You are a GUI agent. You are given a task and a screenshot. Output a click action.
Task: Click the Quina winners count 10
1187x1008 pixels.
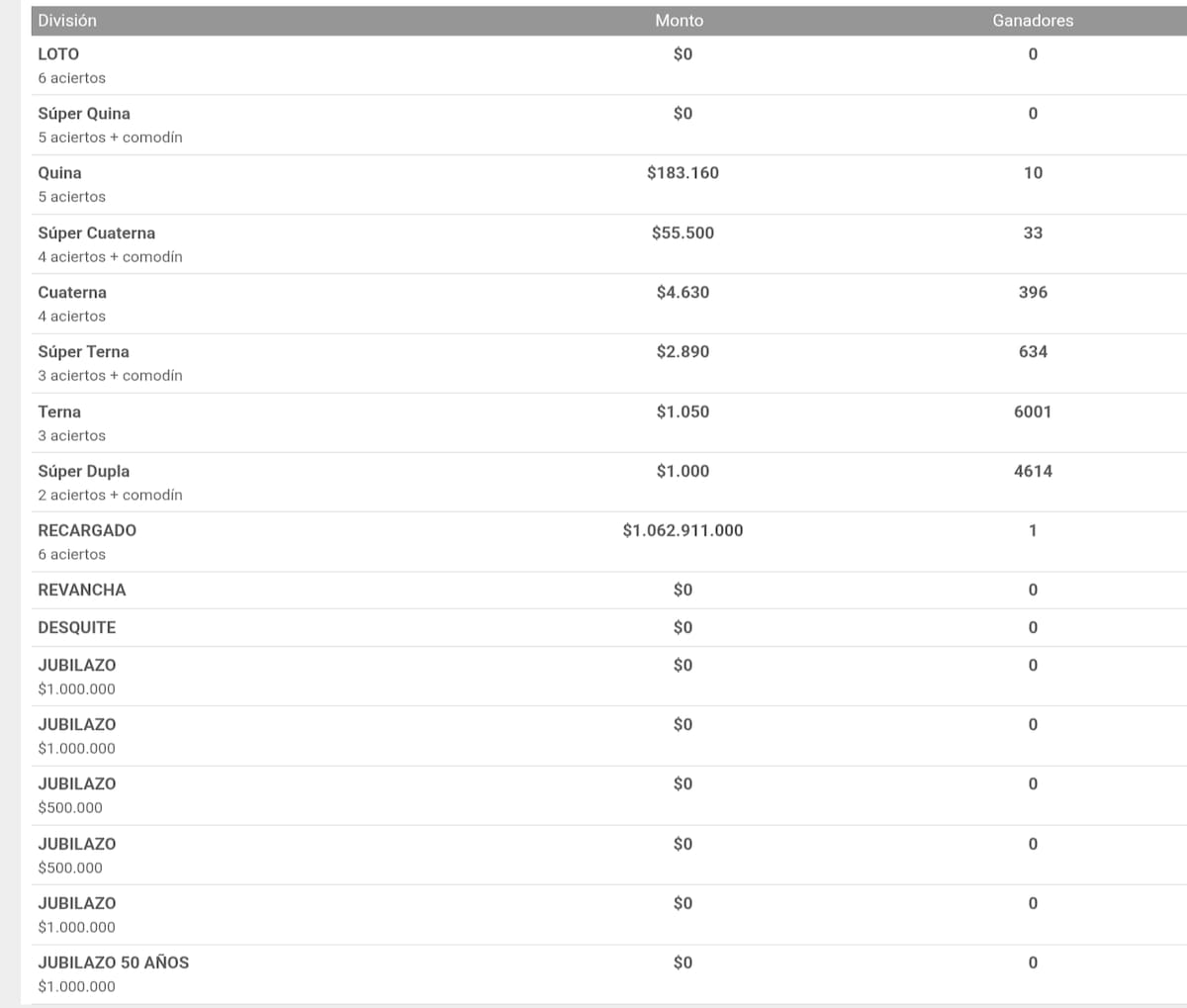click(1033, 173)
